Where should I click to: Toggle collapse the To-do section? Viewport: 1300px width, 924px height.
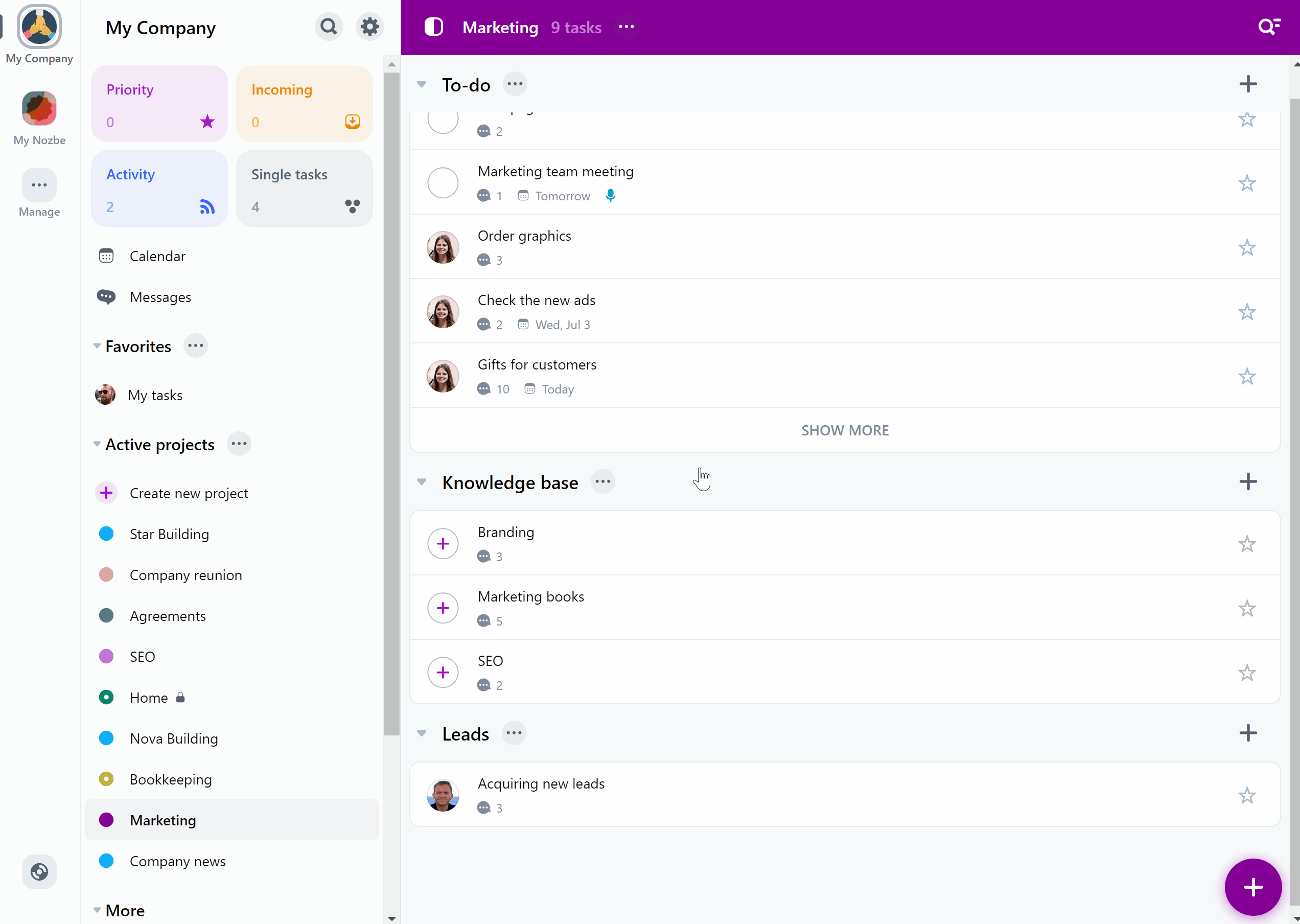(x=421, y=84)
